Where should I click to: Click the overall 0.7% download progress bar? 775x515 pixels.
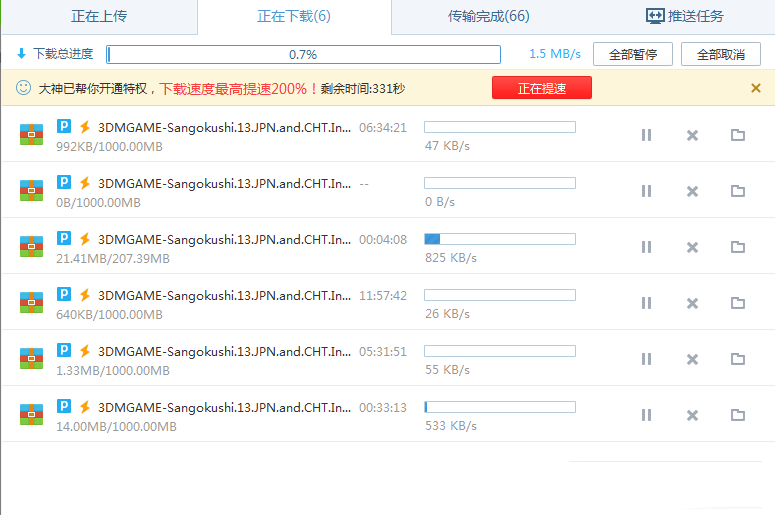coord(303,54)
